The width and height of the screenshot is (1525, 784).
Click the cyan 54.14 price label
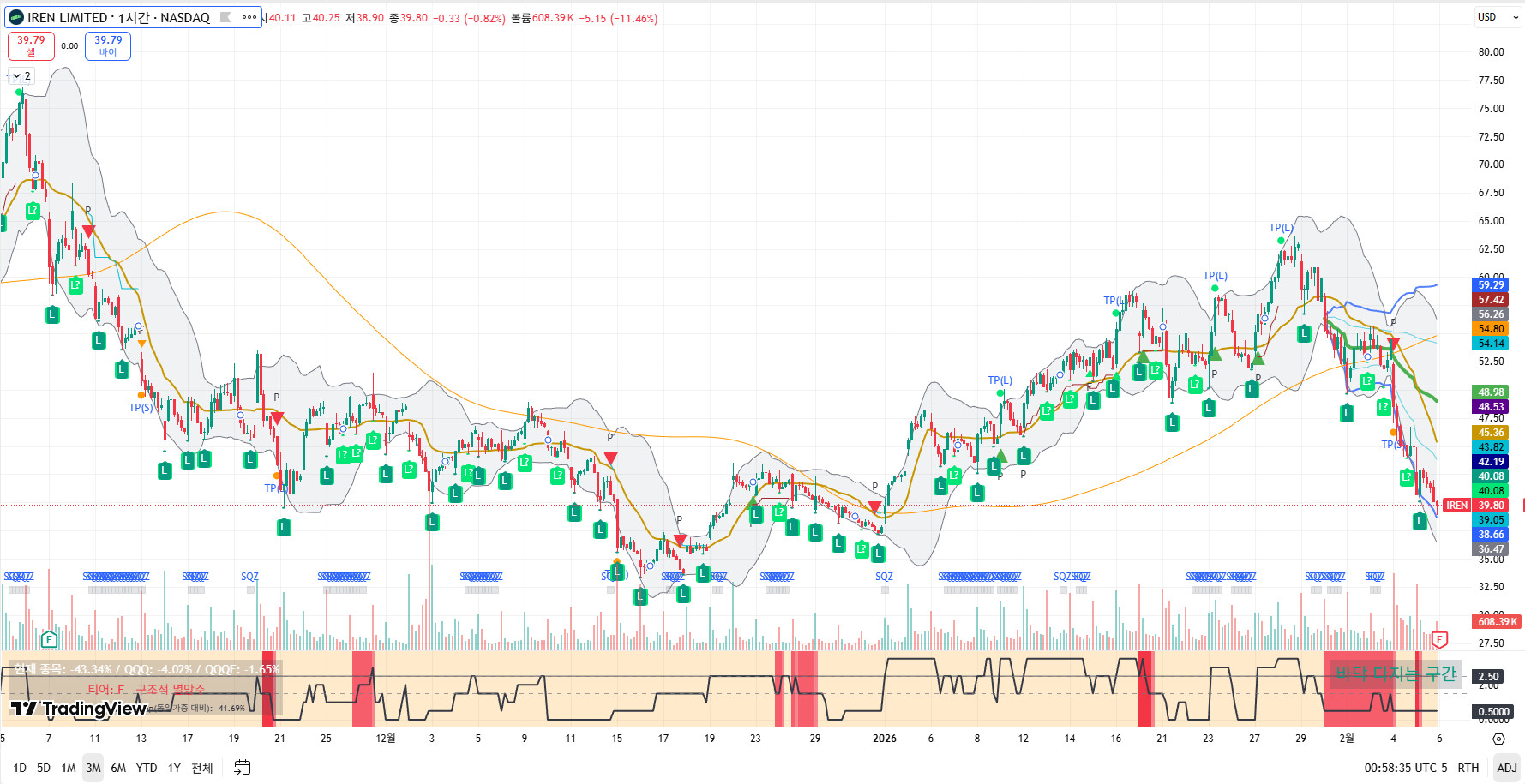[x=1491, y=344]
